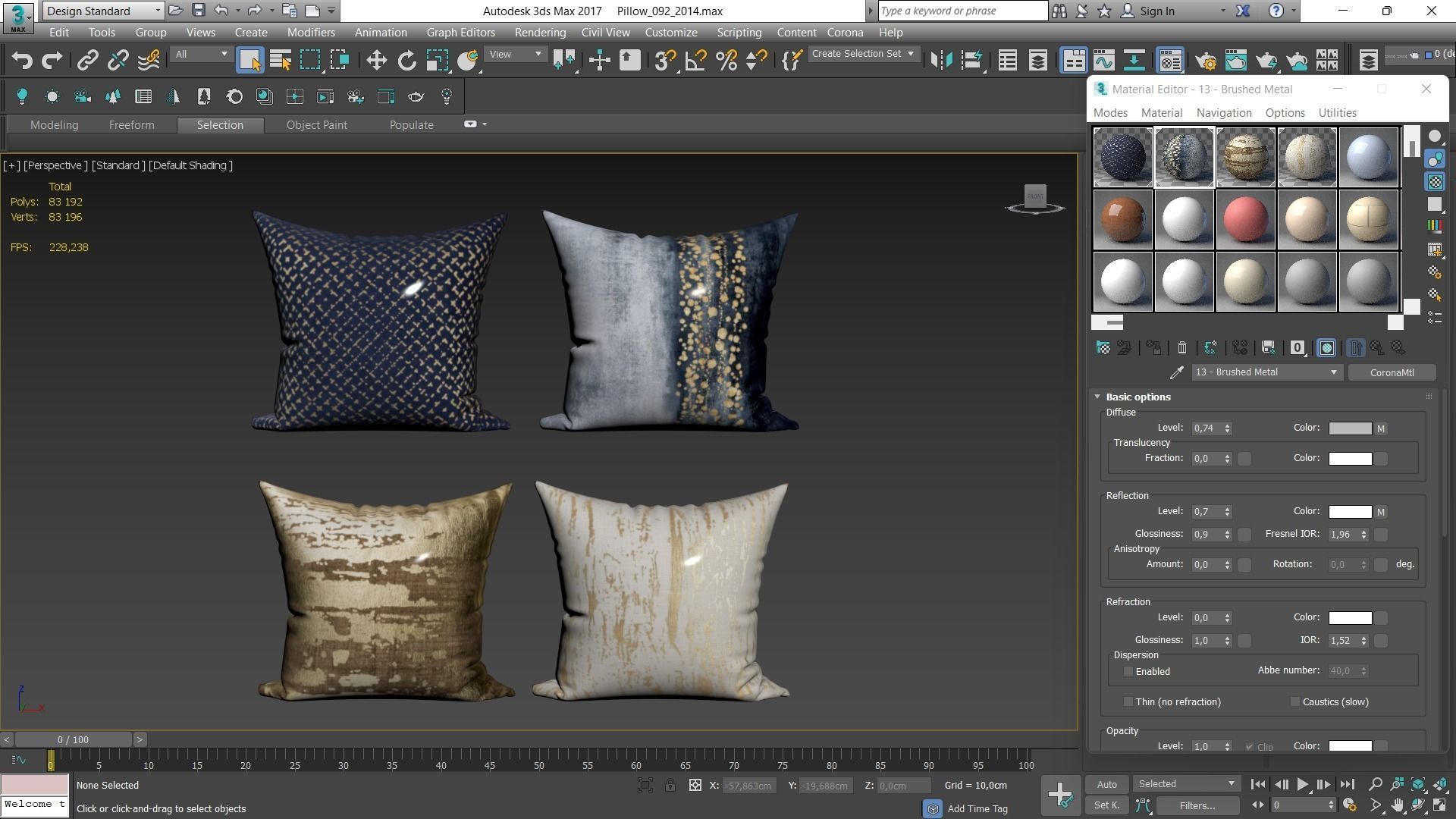Open the Reflection color swatch

coord(1350,513)
